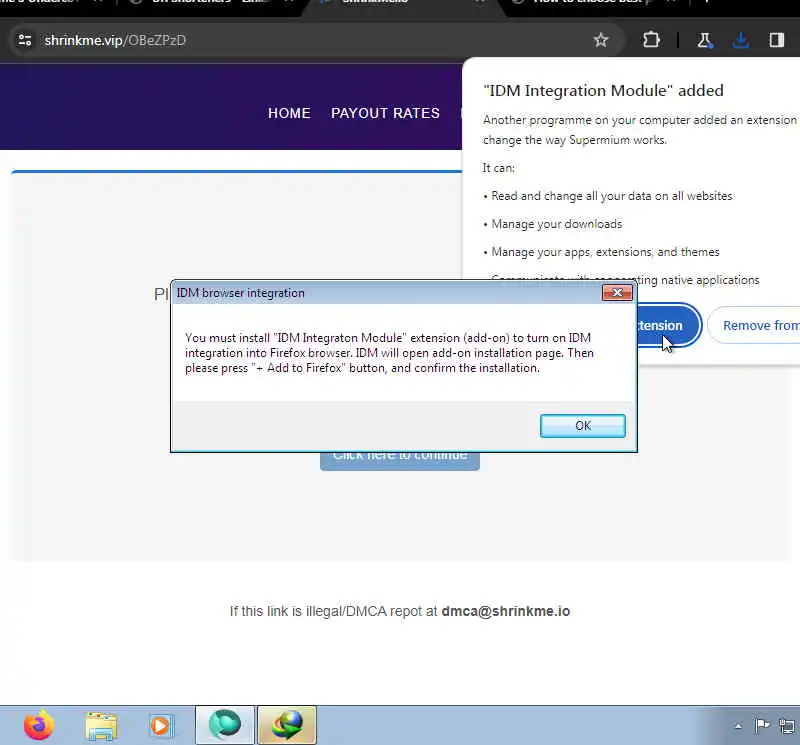Open the network tray icon

[x=787, y=726]
